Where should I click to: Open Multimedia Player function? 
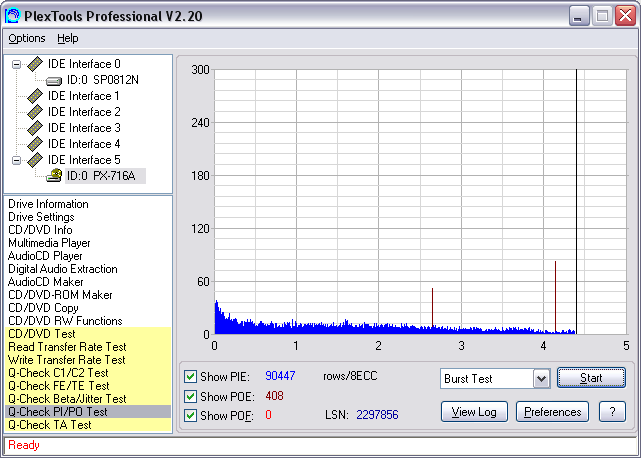(49, 243)
